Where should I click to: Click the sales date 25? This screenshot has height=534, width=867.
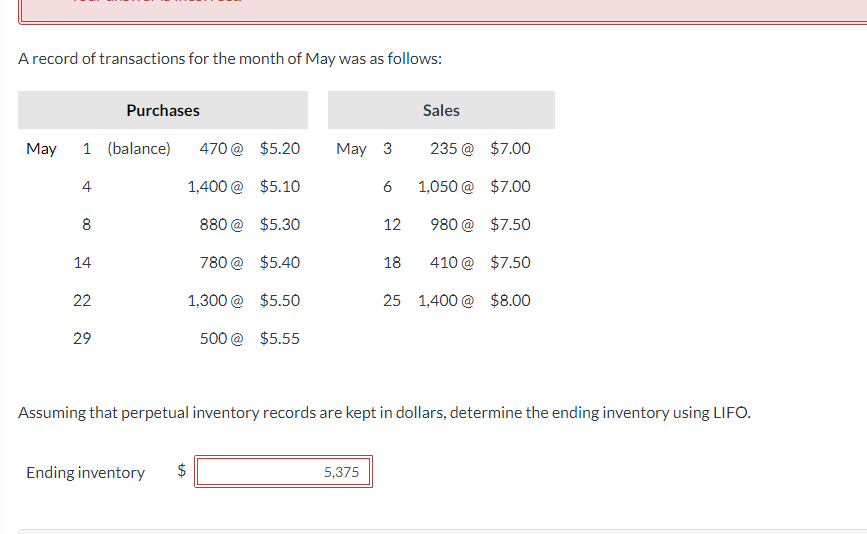[392, 301]
